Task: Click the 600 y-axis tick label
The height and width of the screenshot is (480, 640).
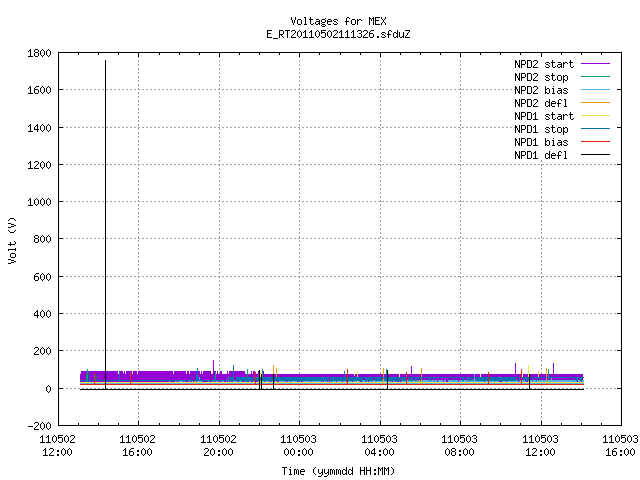Action: point(42,277)
